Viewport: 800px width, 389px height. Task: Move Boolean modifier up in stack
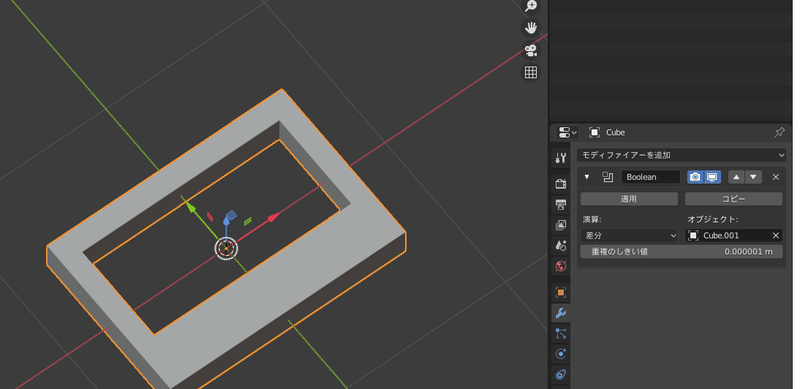tap(736, 177)
